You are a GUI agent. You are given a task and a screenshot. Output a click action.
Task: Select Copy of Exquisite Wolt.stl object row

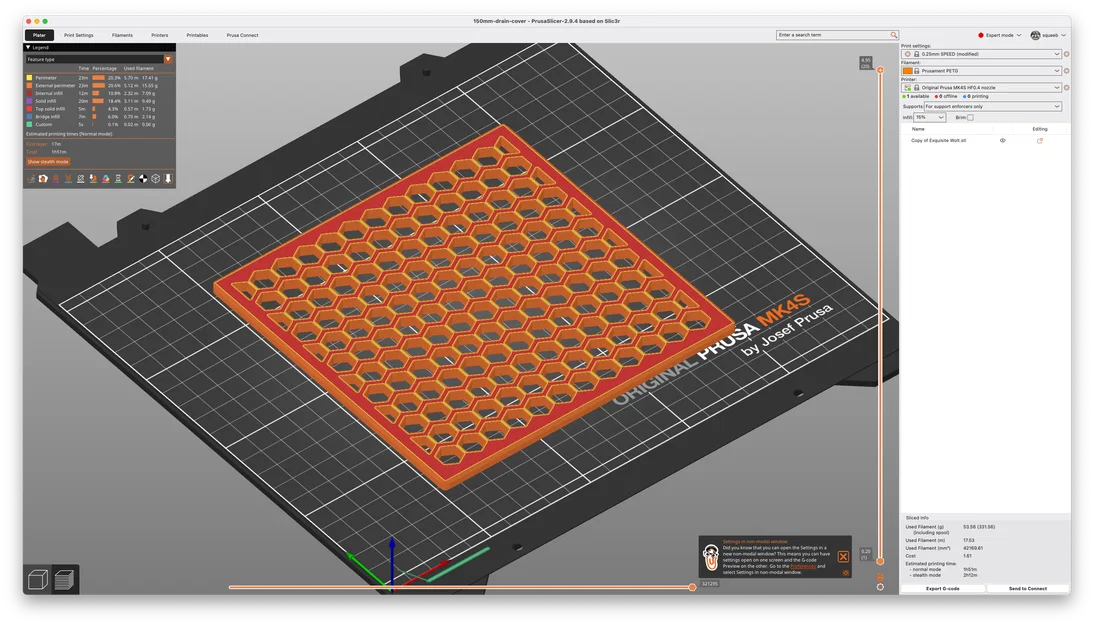[984, 140]
